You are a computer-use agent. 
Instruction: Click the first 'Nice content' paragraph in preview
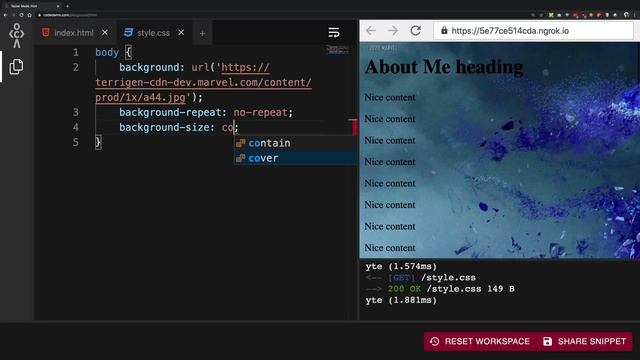390,98
